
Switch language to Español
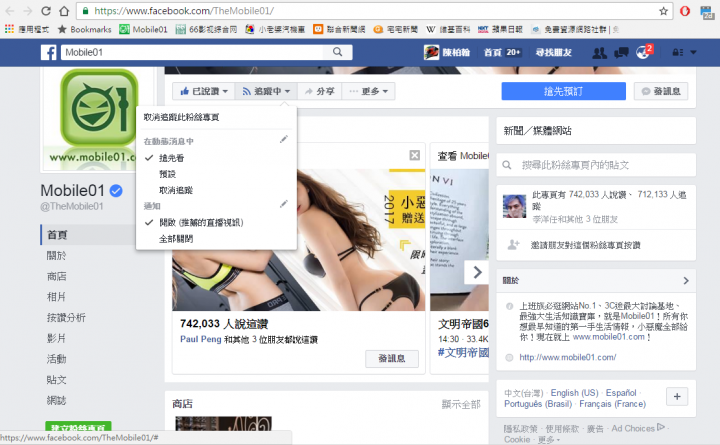621,393
